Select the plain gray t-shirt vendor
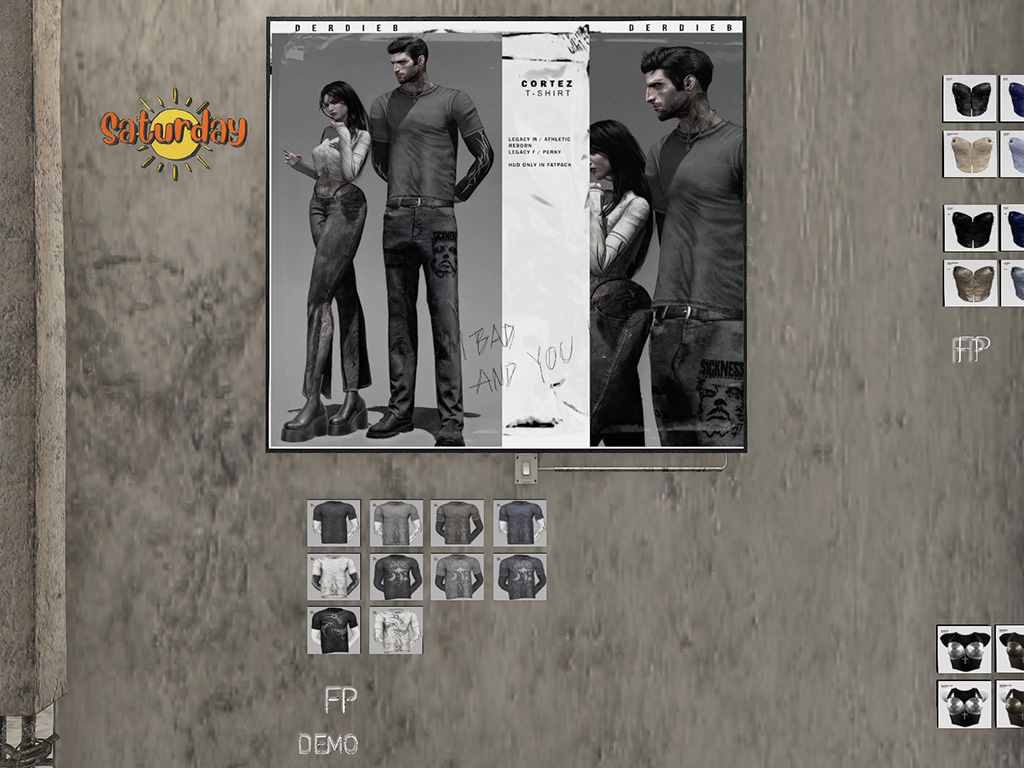Viewport: 1024px width, 768px height. (x=396, y=522)
